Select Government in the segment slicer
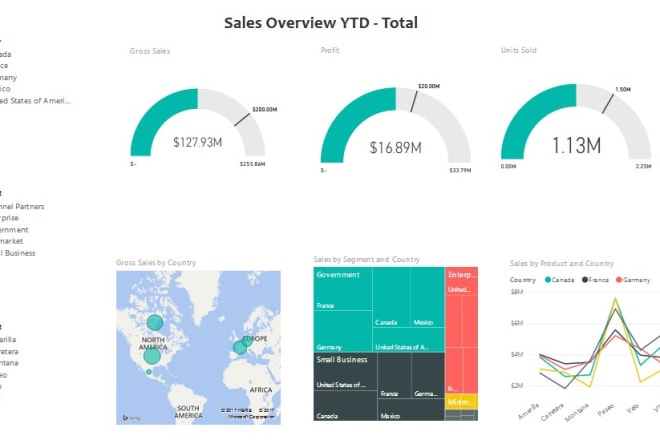 [x=14, y=229]
